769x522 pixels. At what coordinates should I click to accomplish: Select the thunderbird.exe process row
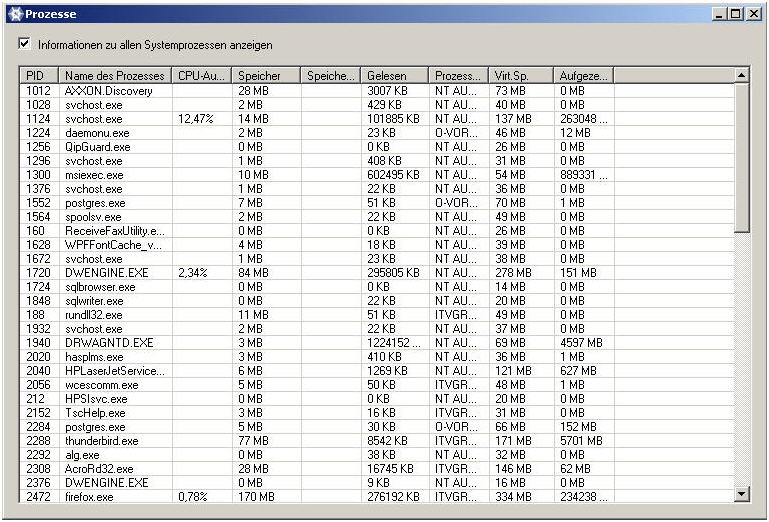click(x=101, y=440)
